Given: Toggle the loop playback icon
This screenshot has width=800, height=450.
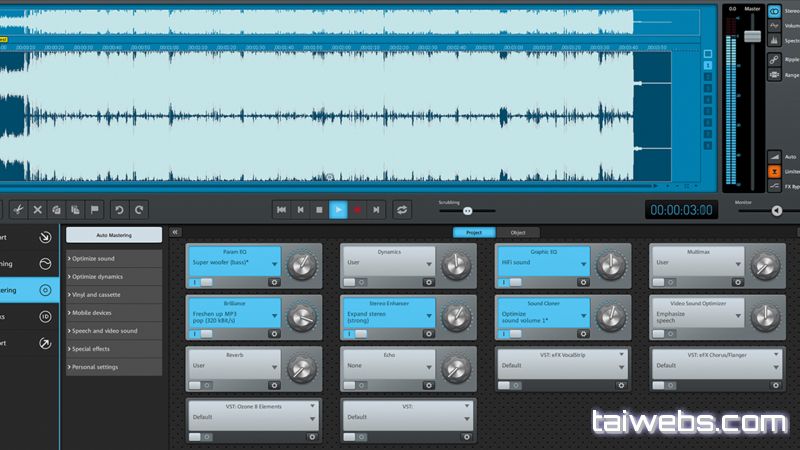Looking at the screenshot, I should [x=402, y=209].
